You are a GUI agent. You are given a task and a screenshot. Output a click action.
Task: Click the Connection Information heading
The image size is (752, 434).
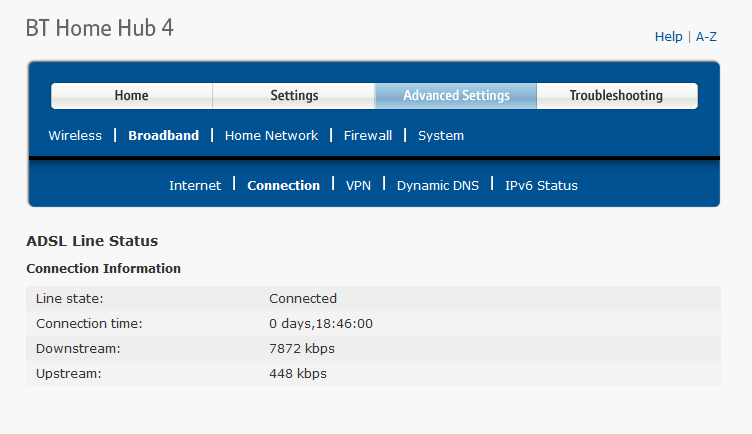(104, 269)
